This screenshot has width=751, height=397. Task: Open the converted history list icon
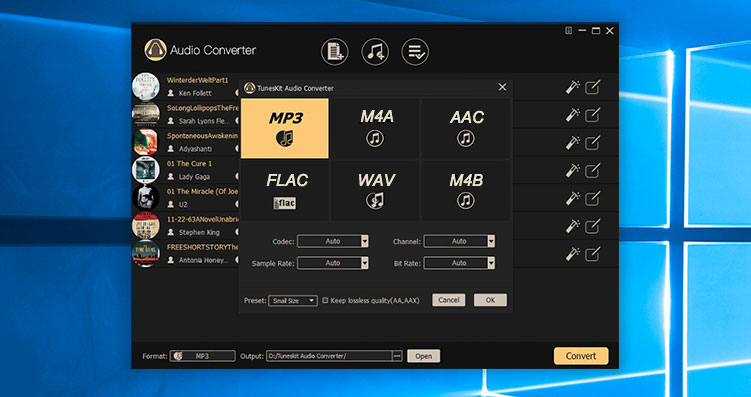[x=415, y=52]
